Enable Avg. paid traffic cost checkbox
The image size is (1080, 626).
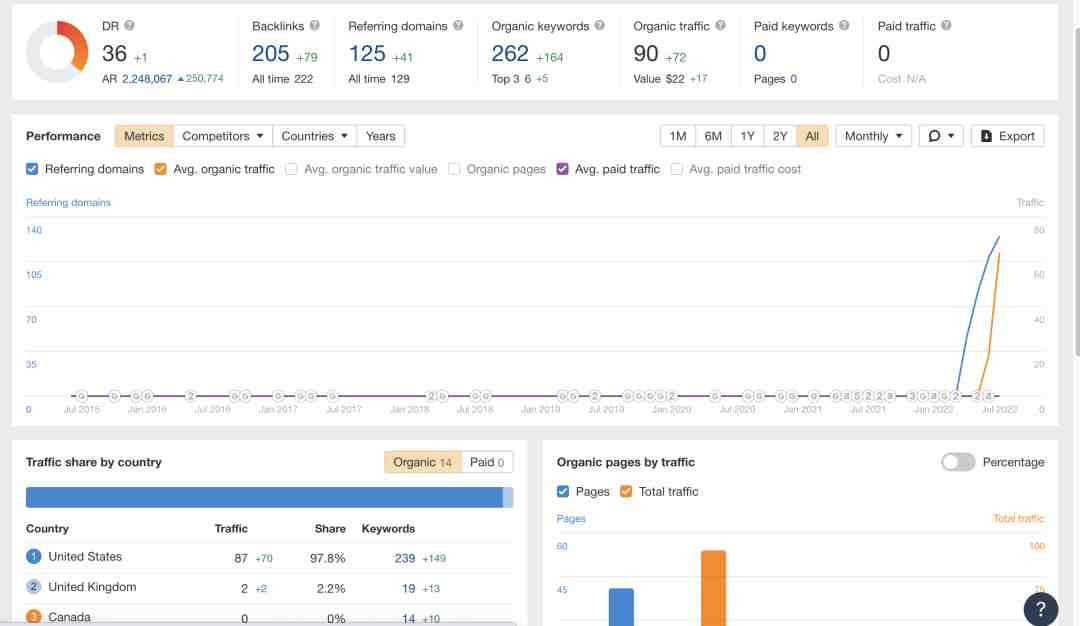coord(677,169)
